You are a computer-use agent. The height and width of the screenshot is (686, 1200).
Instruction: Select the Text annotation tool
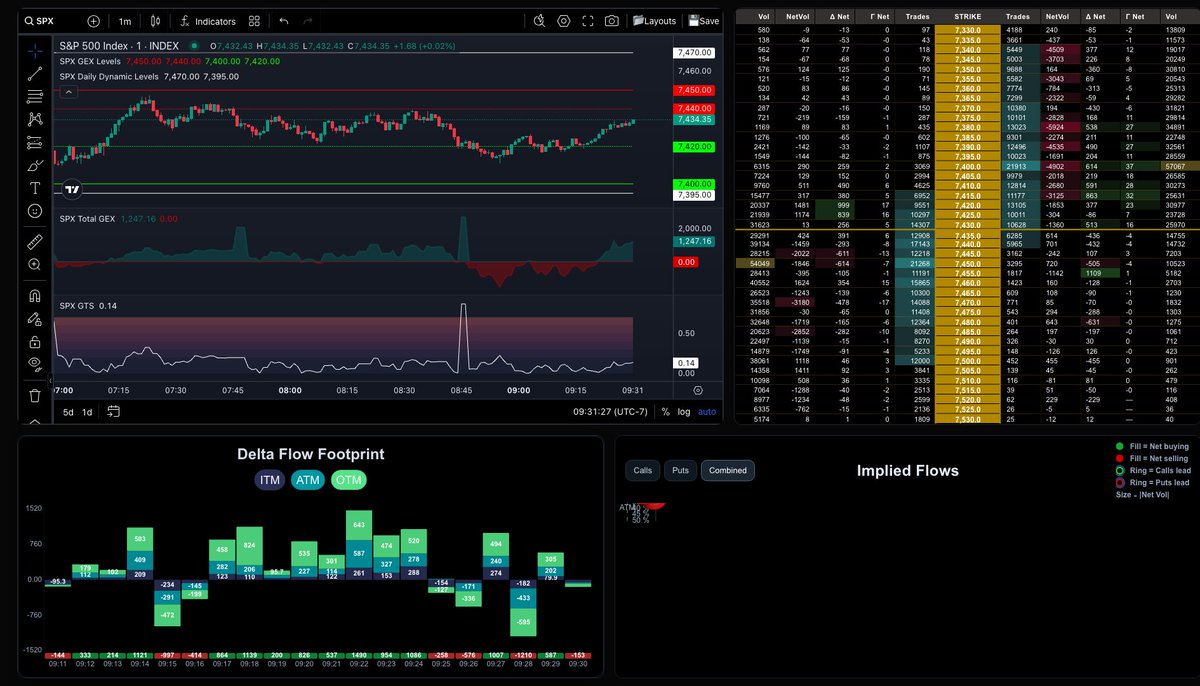tap(35, 188)
